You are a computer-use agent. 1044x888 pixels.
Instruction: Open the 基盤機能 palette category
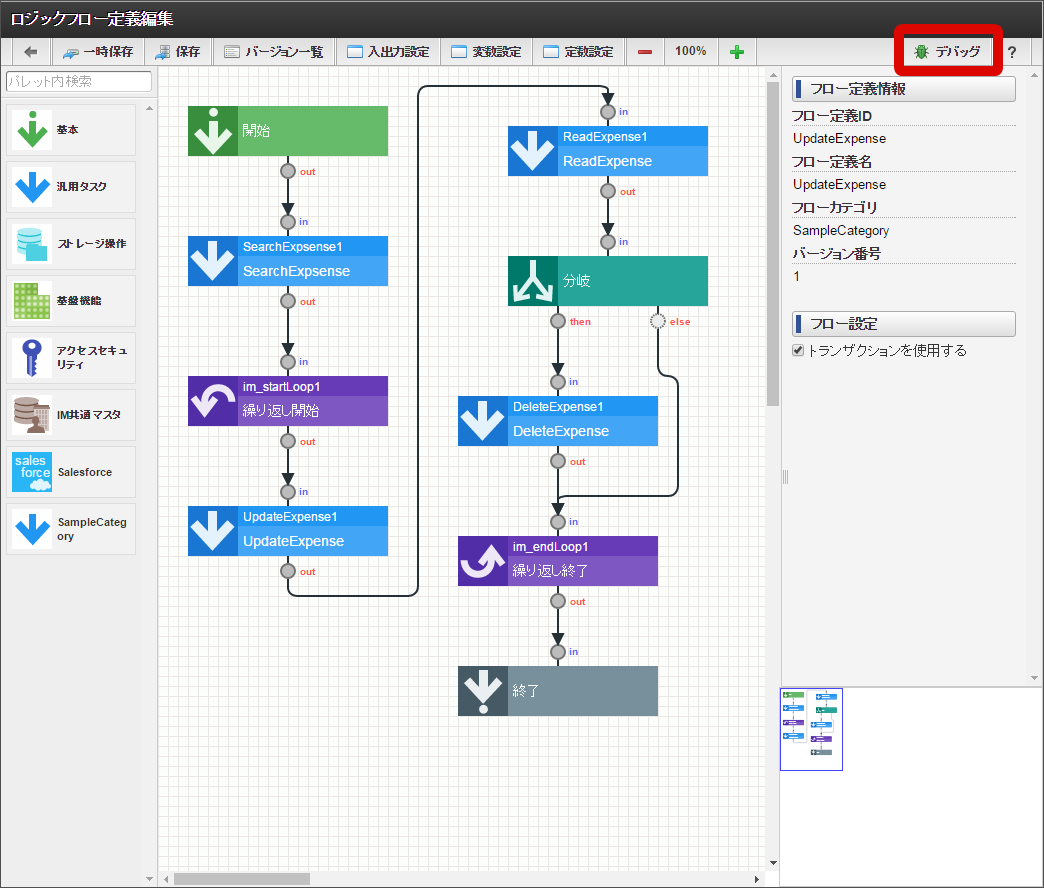pyautogui.click(x=71, y=301)
